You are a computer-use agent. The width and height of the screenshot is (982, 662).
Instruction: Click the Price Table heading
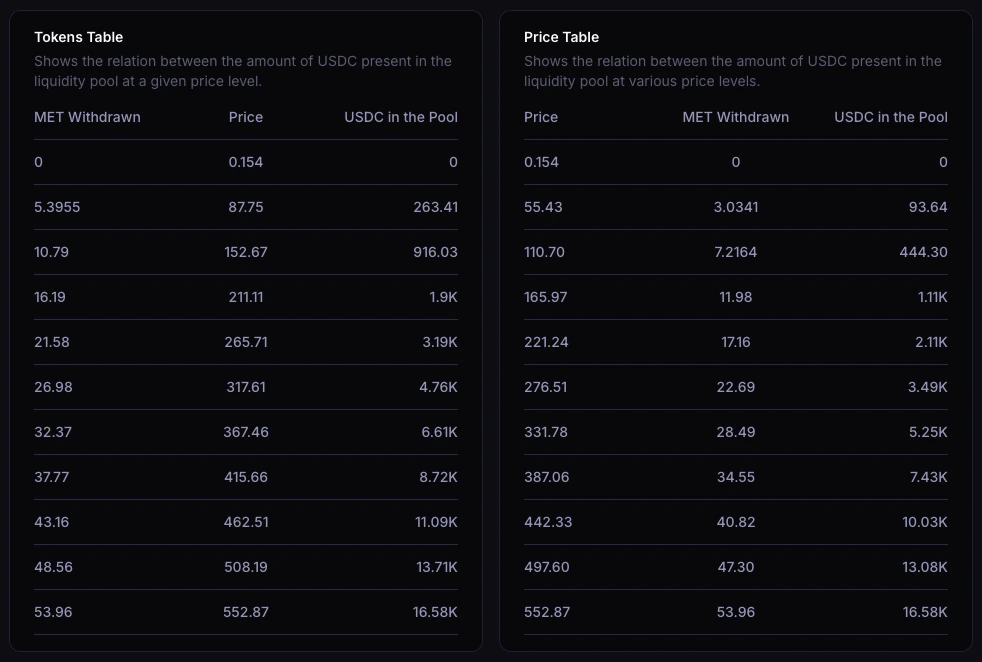point(561,37)
